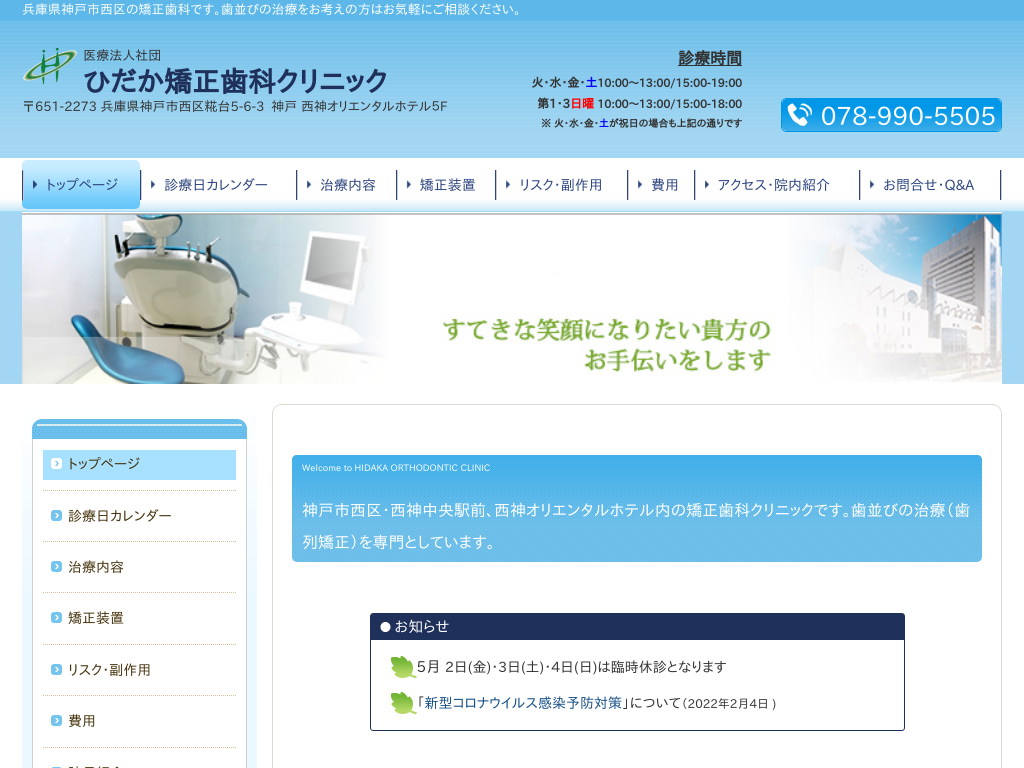Click the arrow icon beside sidebar 矯正装置
The image size is (1024, 768).
56,618
